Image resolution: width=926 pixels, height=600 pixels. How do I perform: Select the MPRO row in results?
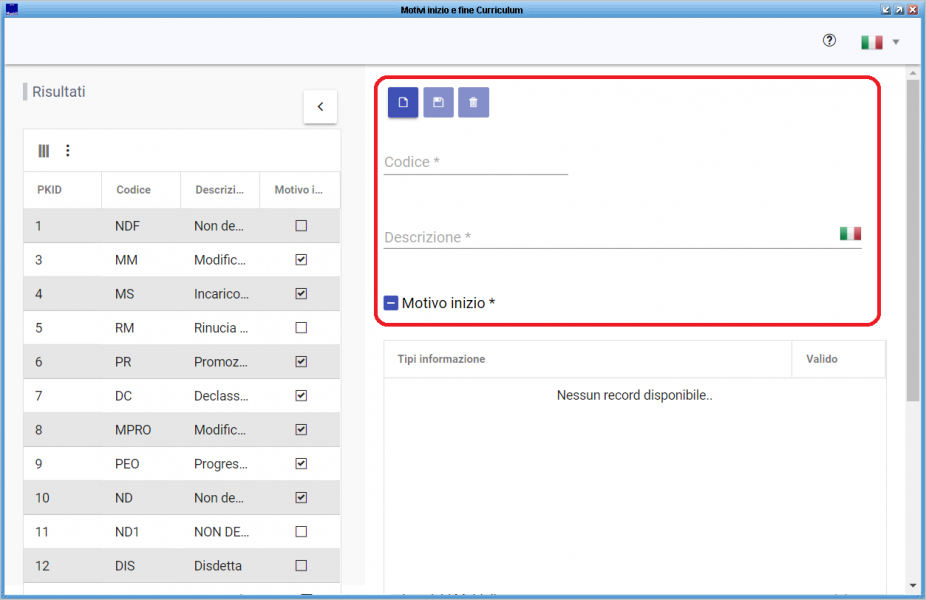tap(182, 430)
